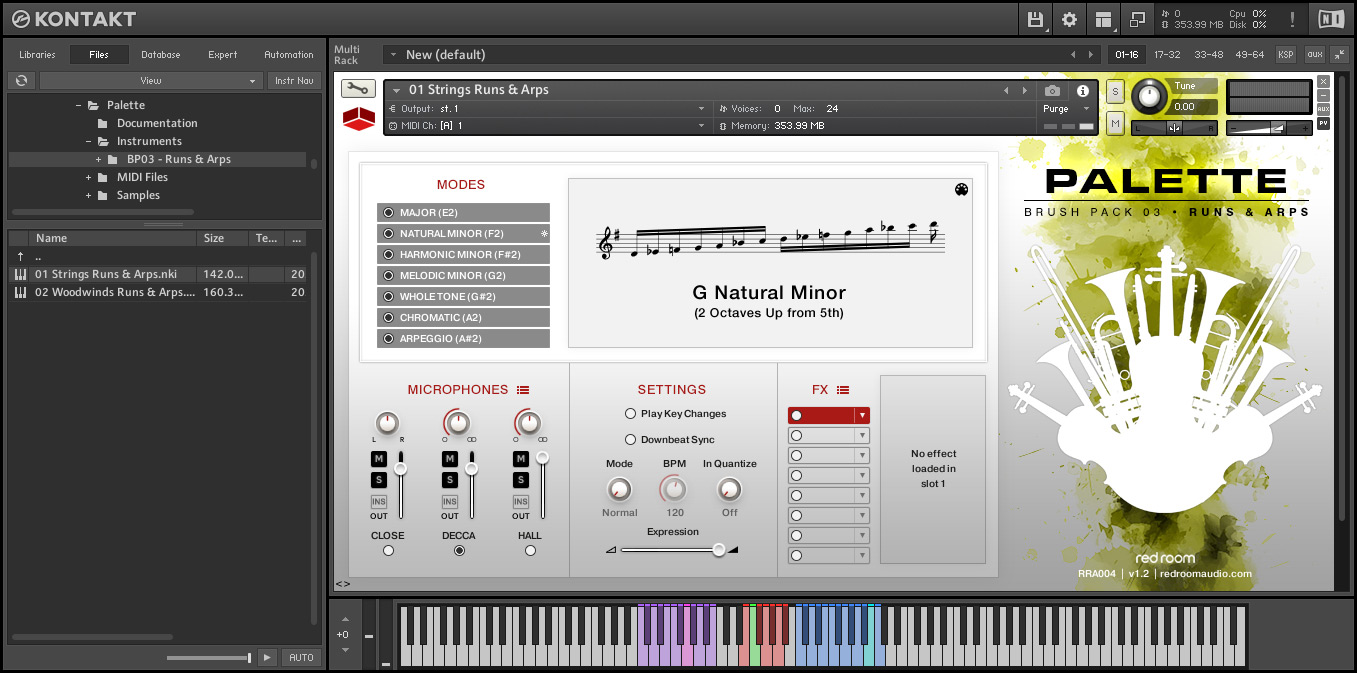Select the HALL microphone radio button
Image resolution: width=1357 pixels, height=673 pixels.
(x=530, y=550)
